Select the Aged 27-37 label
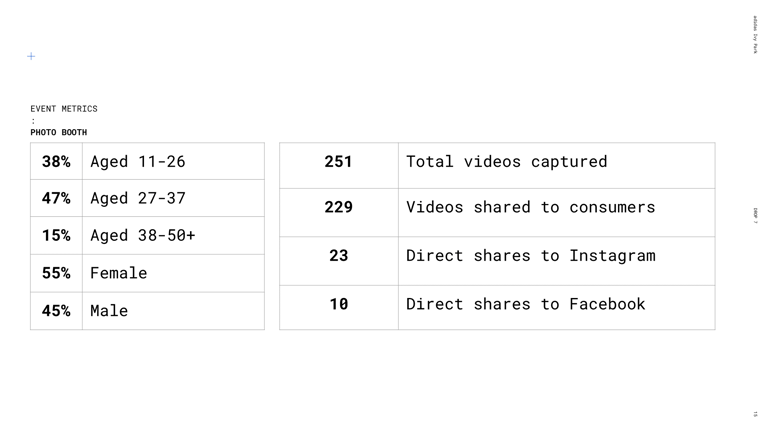768x432 pixels. 138,198
